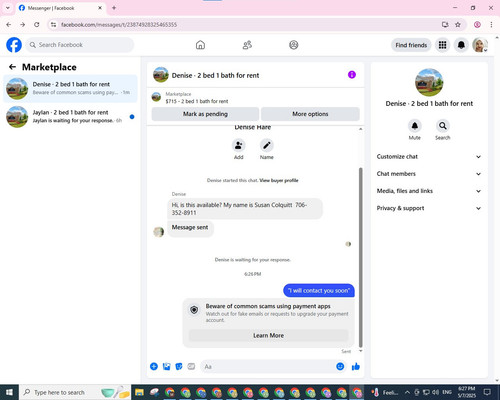Click the Aa message input box
This screenshot has height=400, width=500.
point(268,367)
